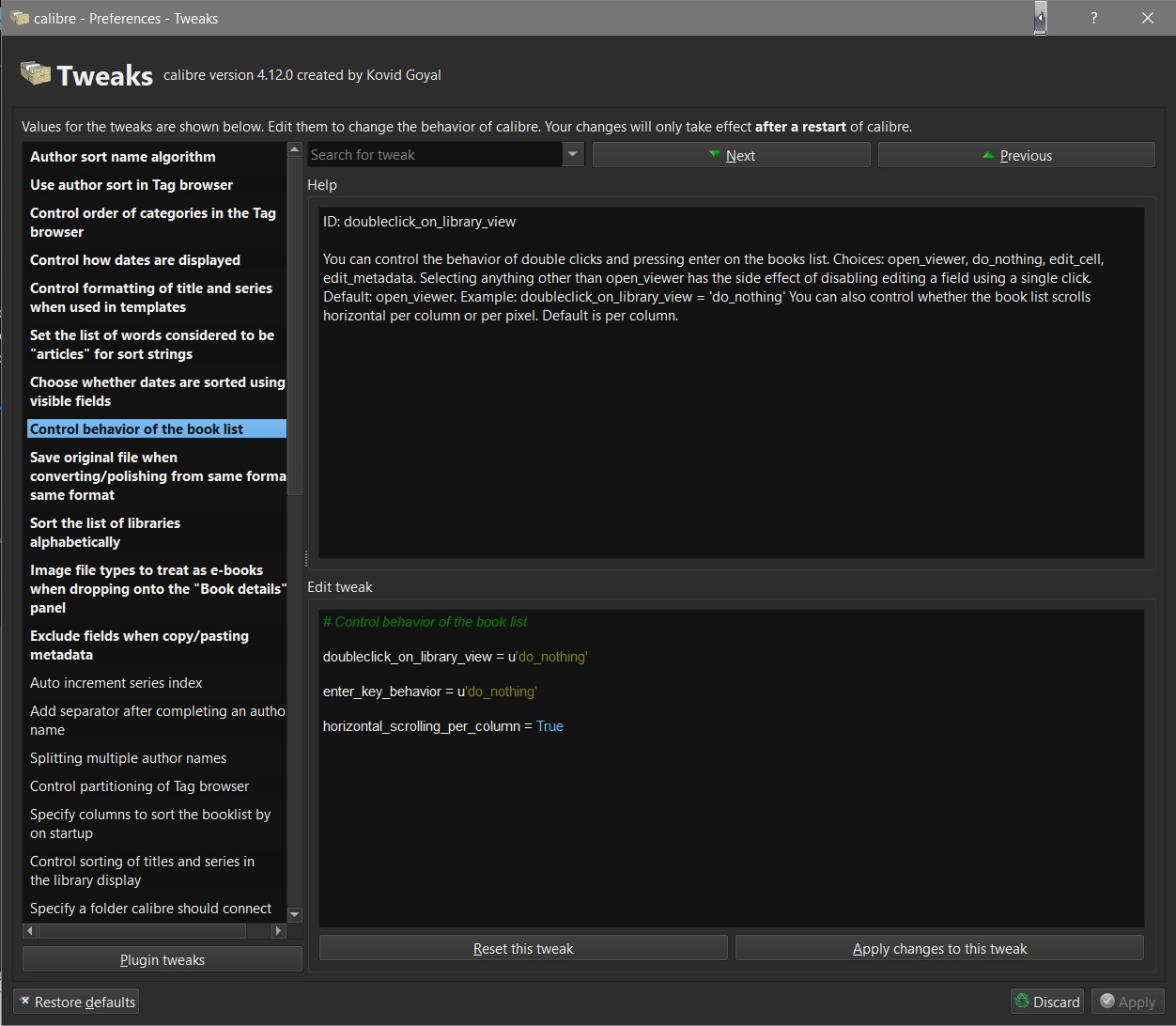Select Save original file when converting tweak
Viewport: 1176px width, 1026px height.
pos(156,476)
